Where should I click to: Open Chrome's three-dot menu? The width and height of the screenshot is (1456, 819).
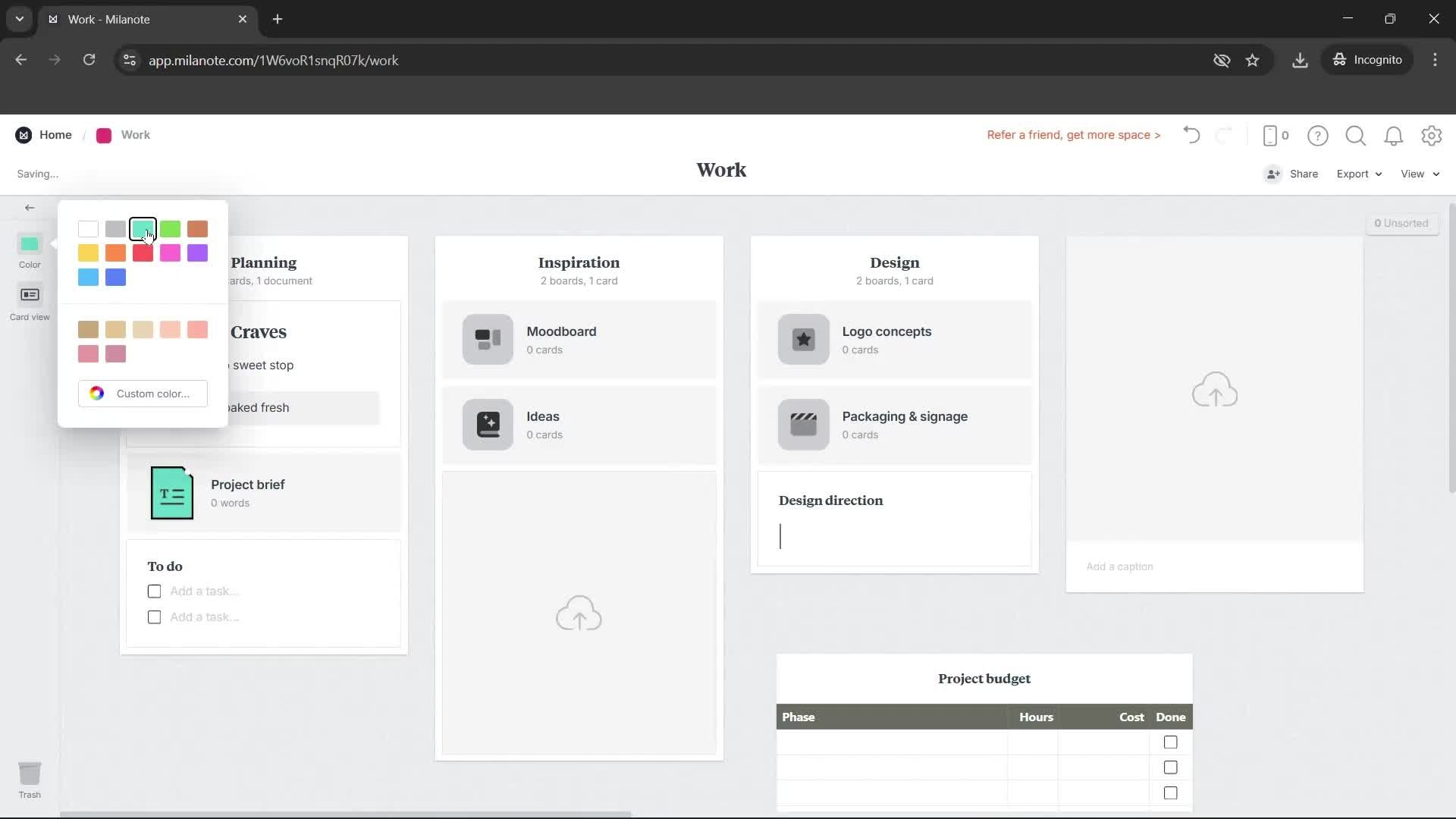pos(1436,60)
